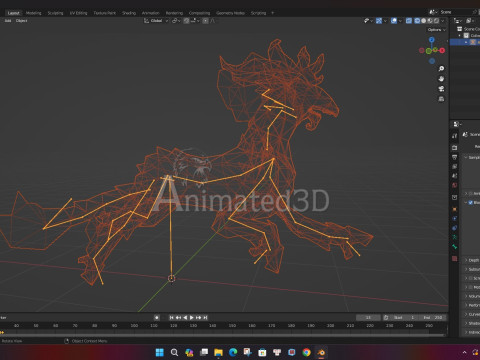This screenshot has height=360, width=480.
Task: Select the highlighted object row in outliner
Action: pos(465,42)
